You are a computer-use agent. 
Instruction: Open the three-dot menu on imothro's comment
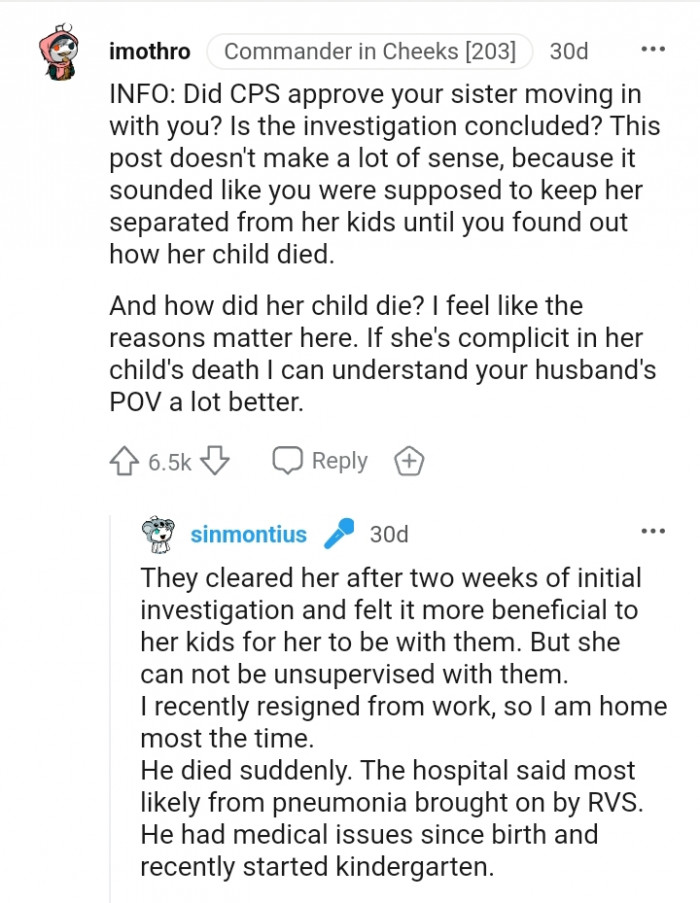pos(652,48)
